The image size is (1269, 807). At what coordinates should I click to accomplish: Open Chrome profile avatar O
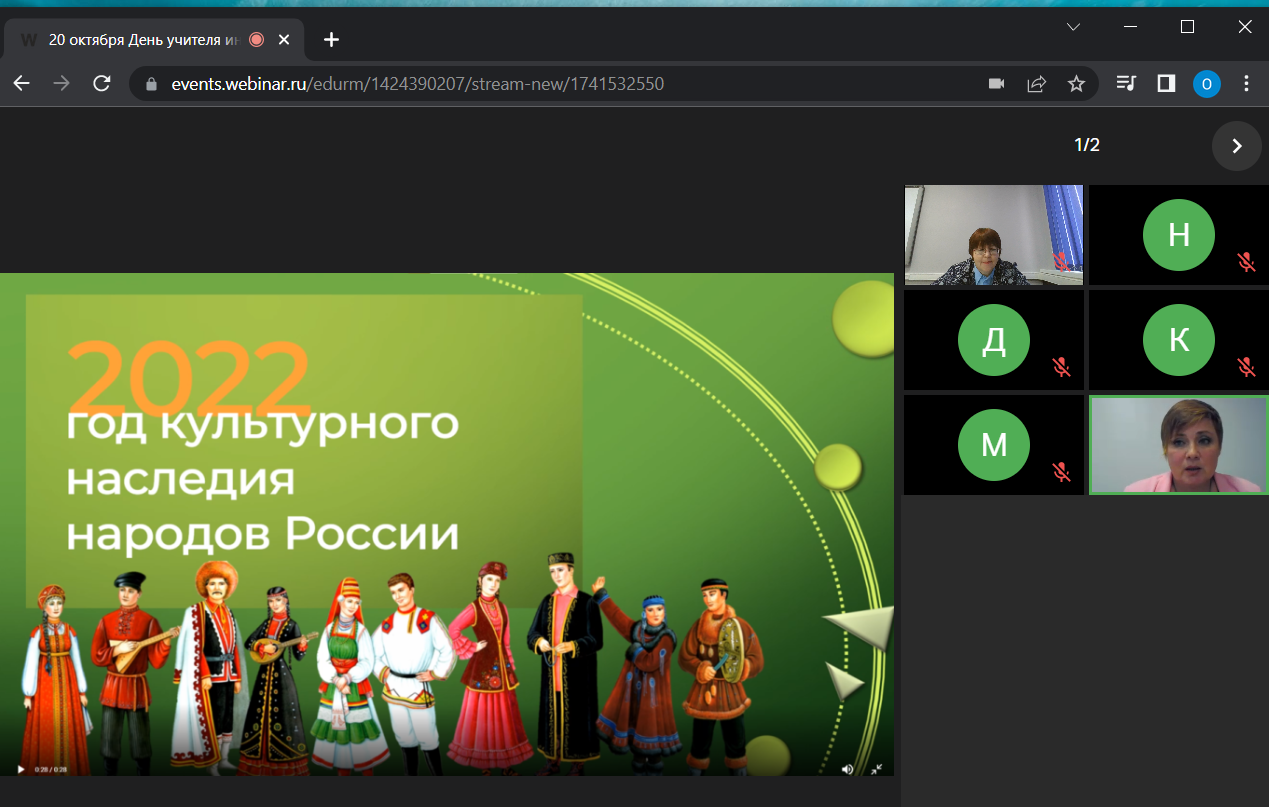[1207, 84]
